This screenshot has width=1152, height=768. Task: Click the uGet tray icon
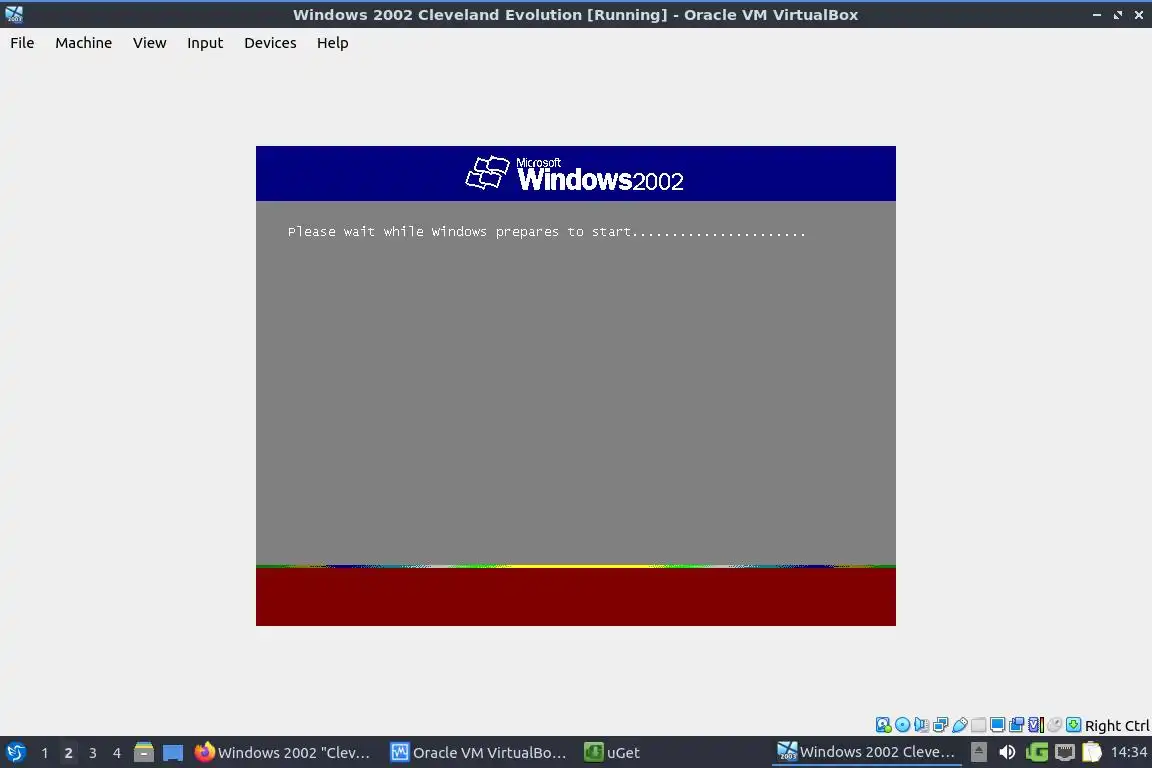tap(1037, 752)
